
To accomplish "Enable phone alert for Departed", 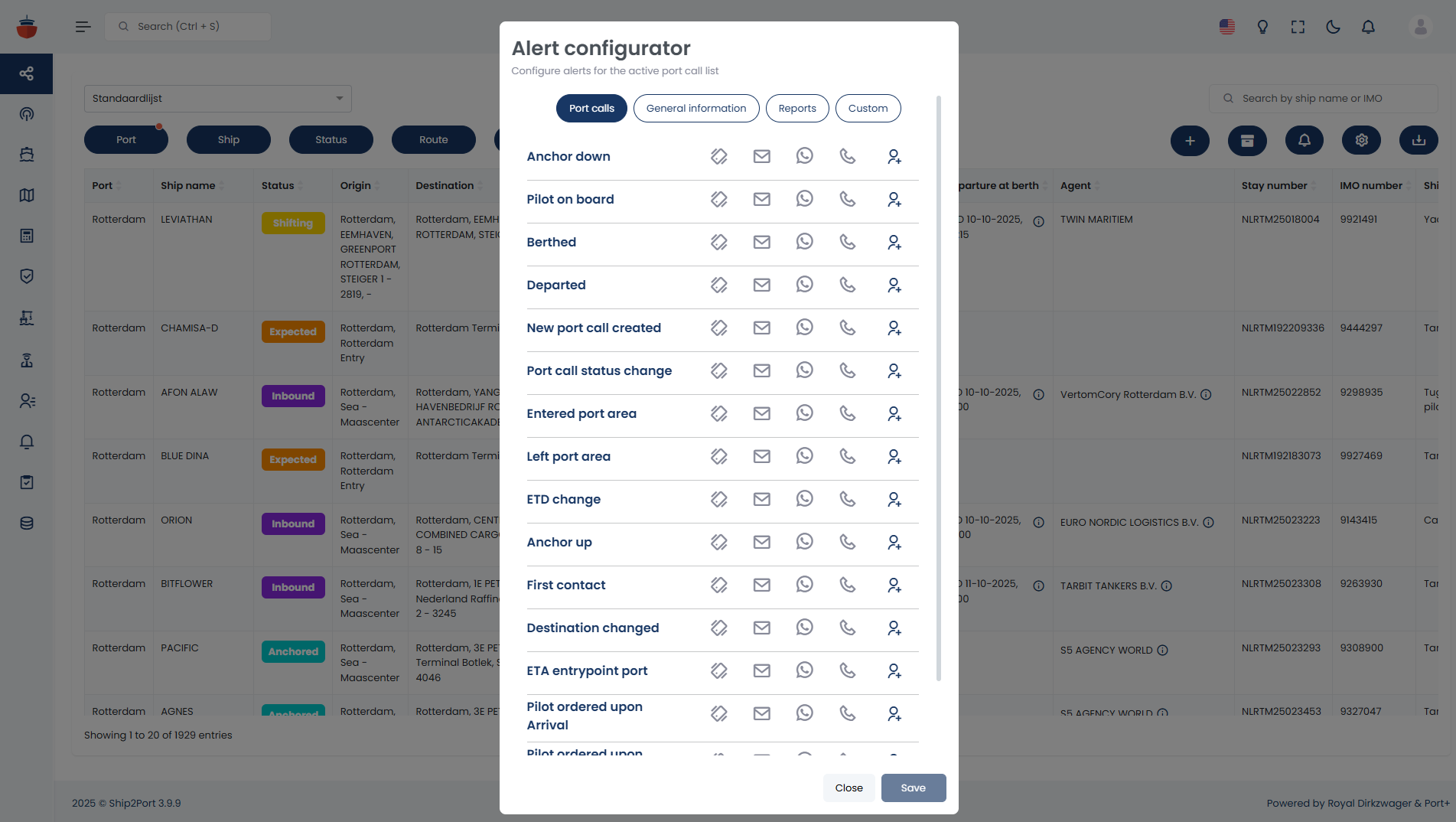I will tap(847, 285).
